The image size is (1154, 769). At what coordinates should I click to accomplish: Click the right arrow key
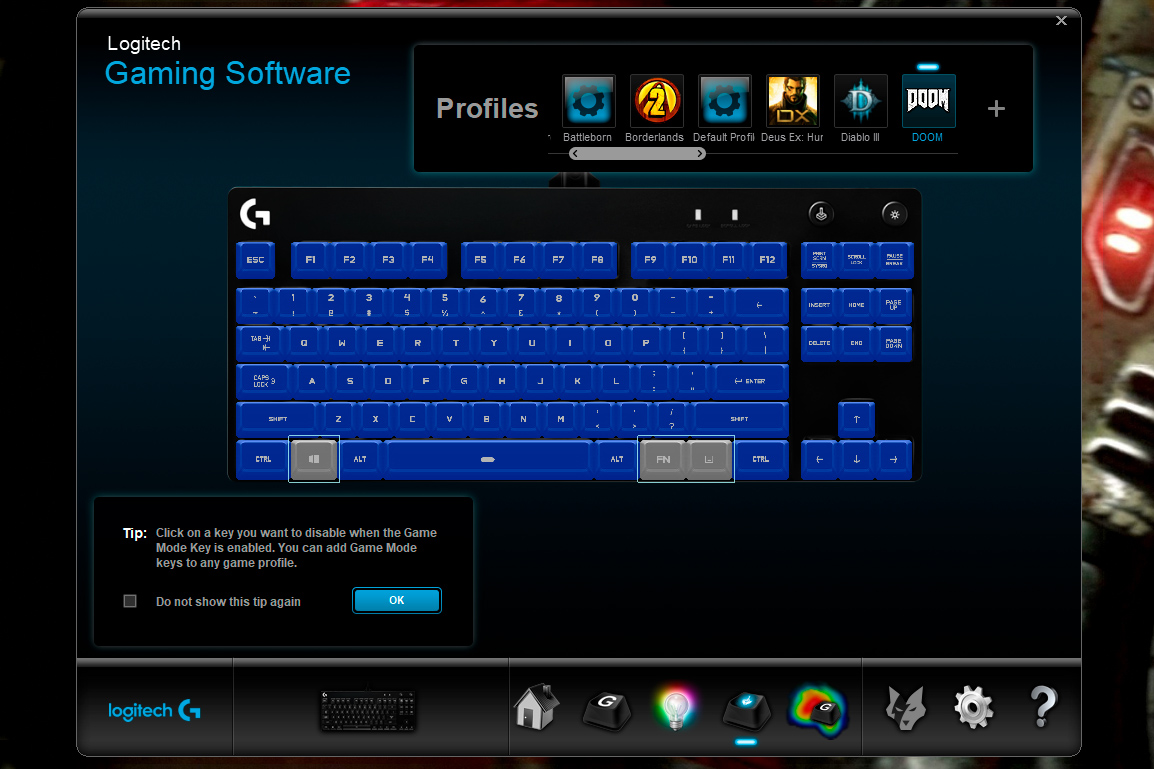(x=893, y=459)
